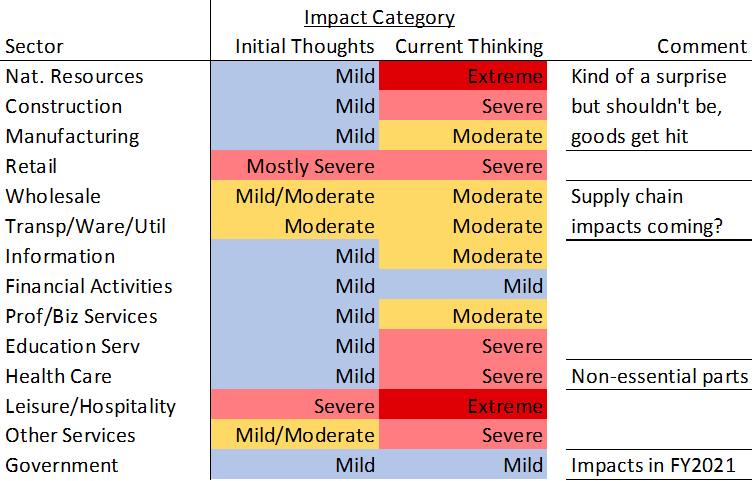Select Manufacturing's yellow Moderate cell
The height and width of the screenshot is (481, 753).
(x=463, y=136)
